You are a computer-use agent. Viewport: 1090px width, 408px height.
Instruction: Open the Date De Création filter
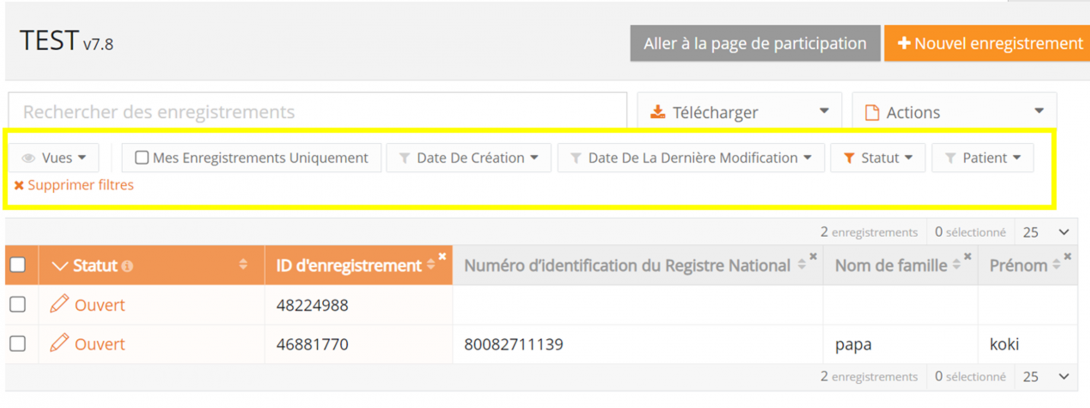point(468,158)
